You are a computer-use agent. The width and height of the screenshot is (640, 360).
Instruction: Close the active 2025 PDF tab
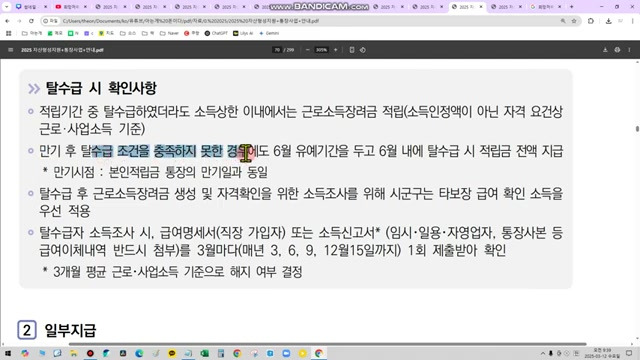tap(481, 7)
